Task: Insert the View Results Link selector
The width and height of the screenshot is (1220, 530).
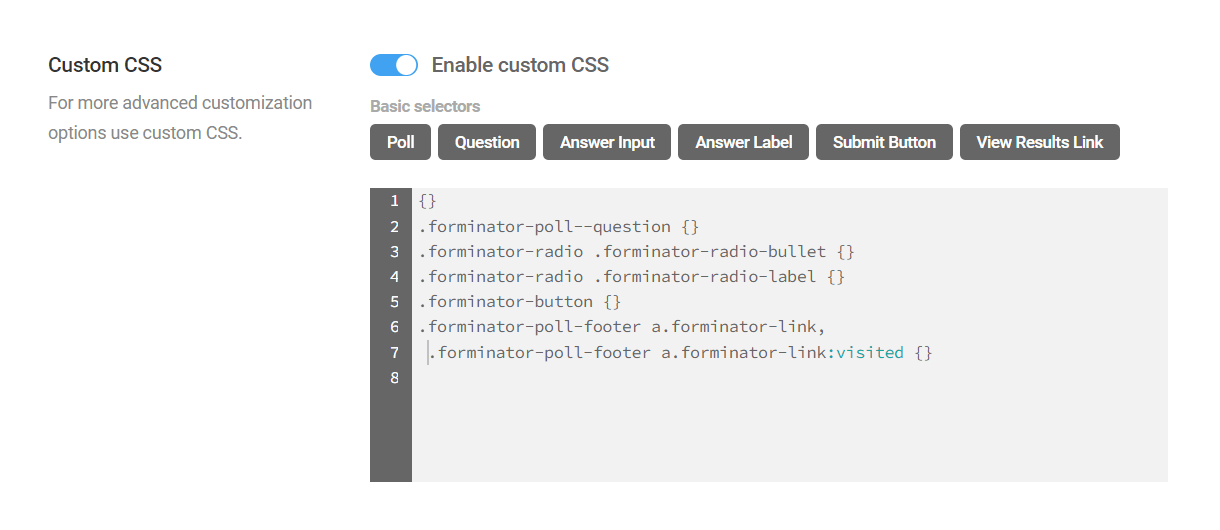Action: click(1040, 142)
